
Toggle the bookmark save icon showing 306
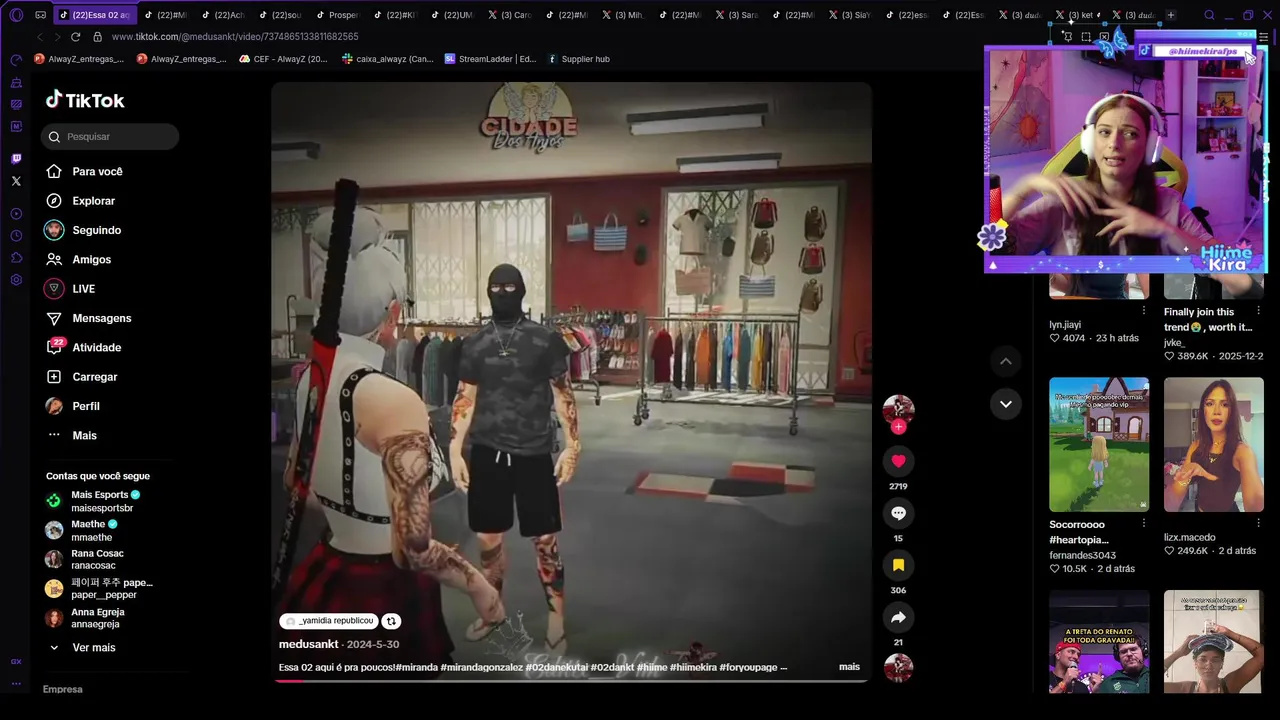click(x=898, y=565)
